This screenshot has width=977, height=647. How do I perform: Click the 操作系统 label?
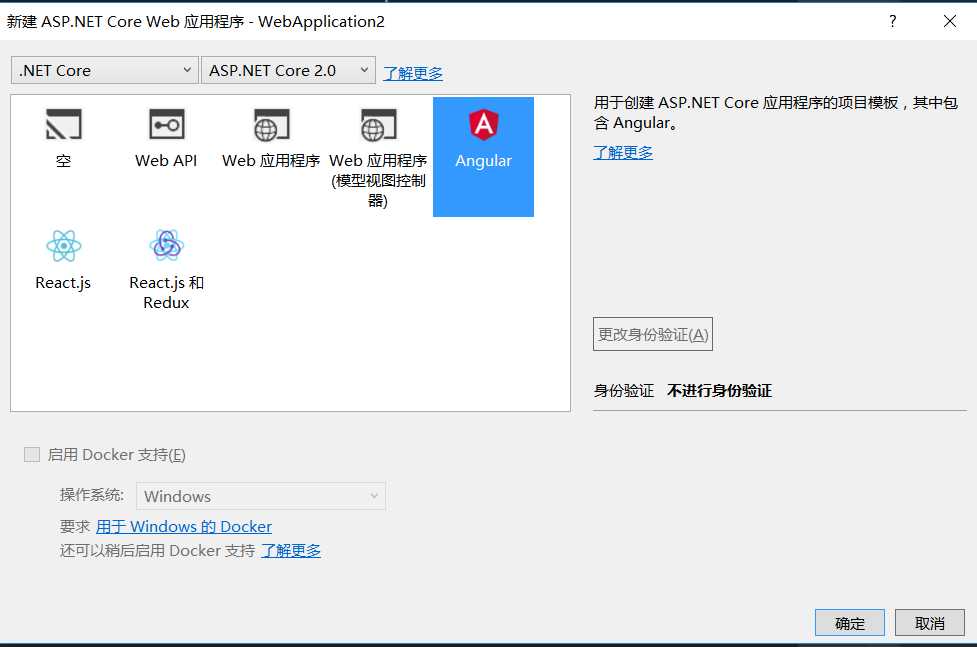point(92,495)
